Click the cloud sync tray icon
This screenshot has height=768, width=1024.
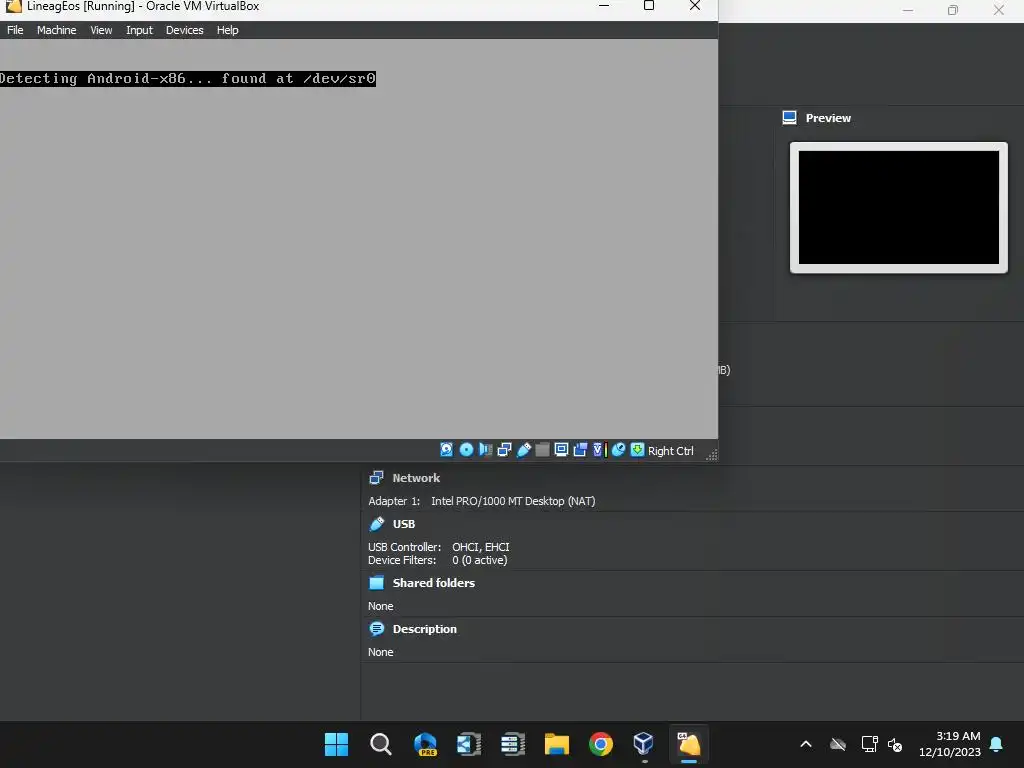(x=838, y=744)
